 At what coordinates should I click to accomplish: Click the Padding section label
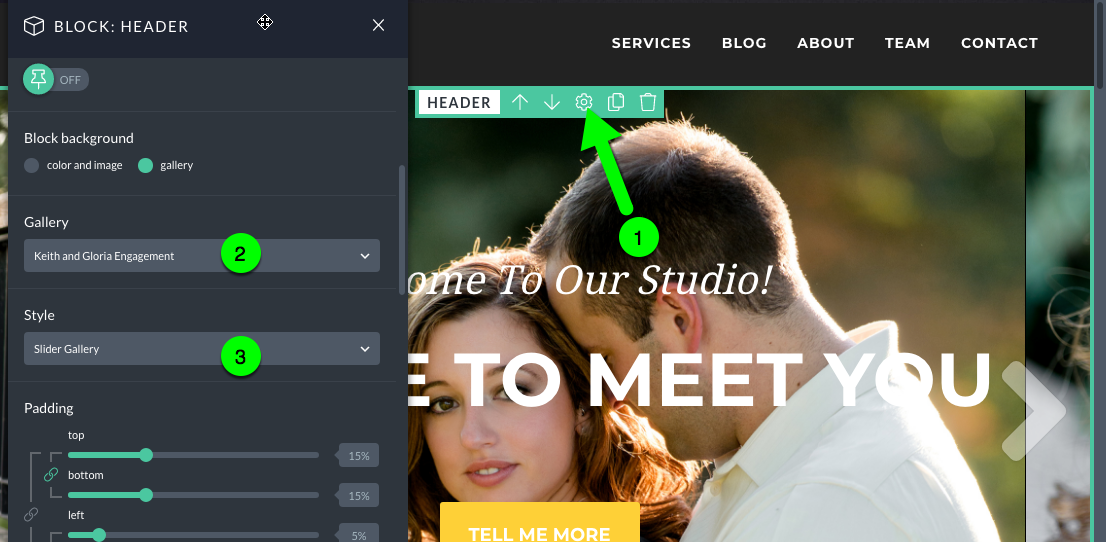(49, 408)
